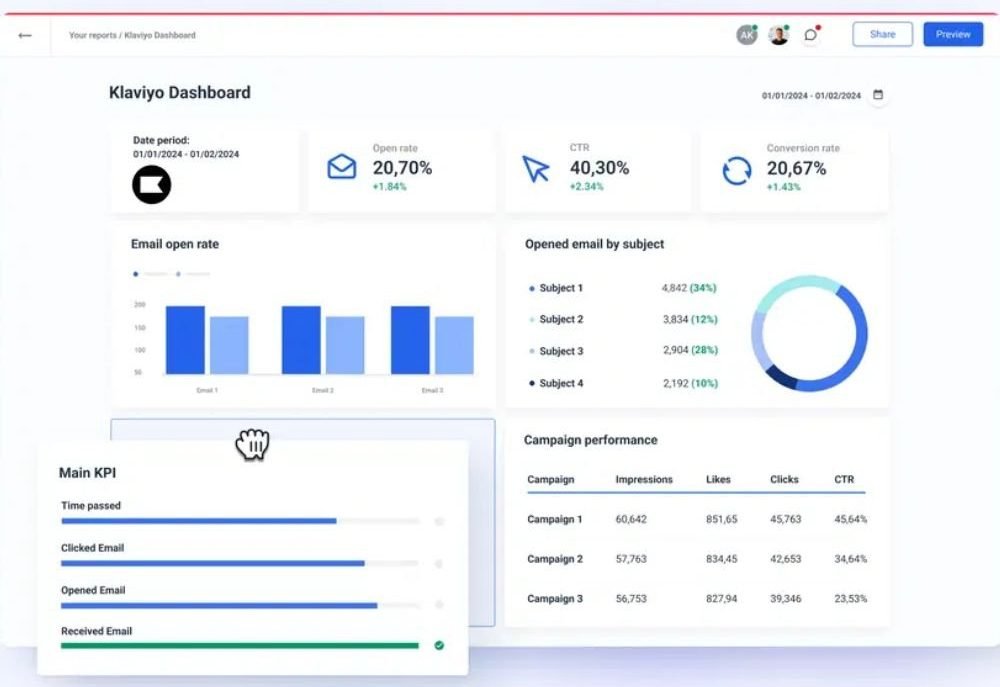Sort by the CTR column header

[844, 479]
